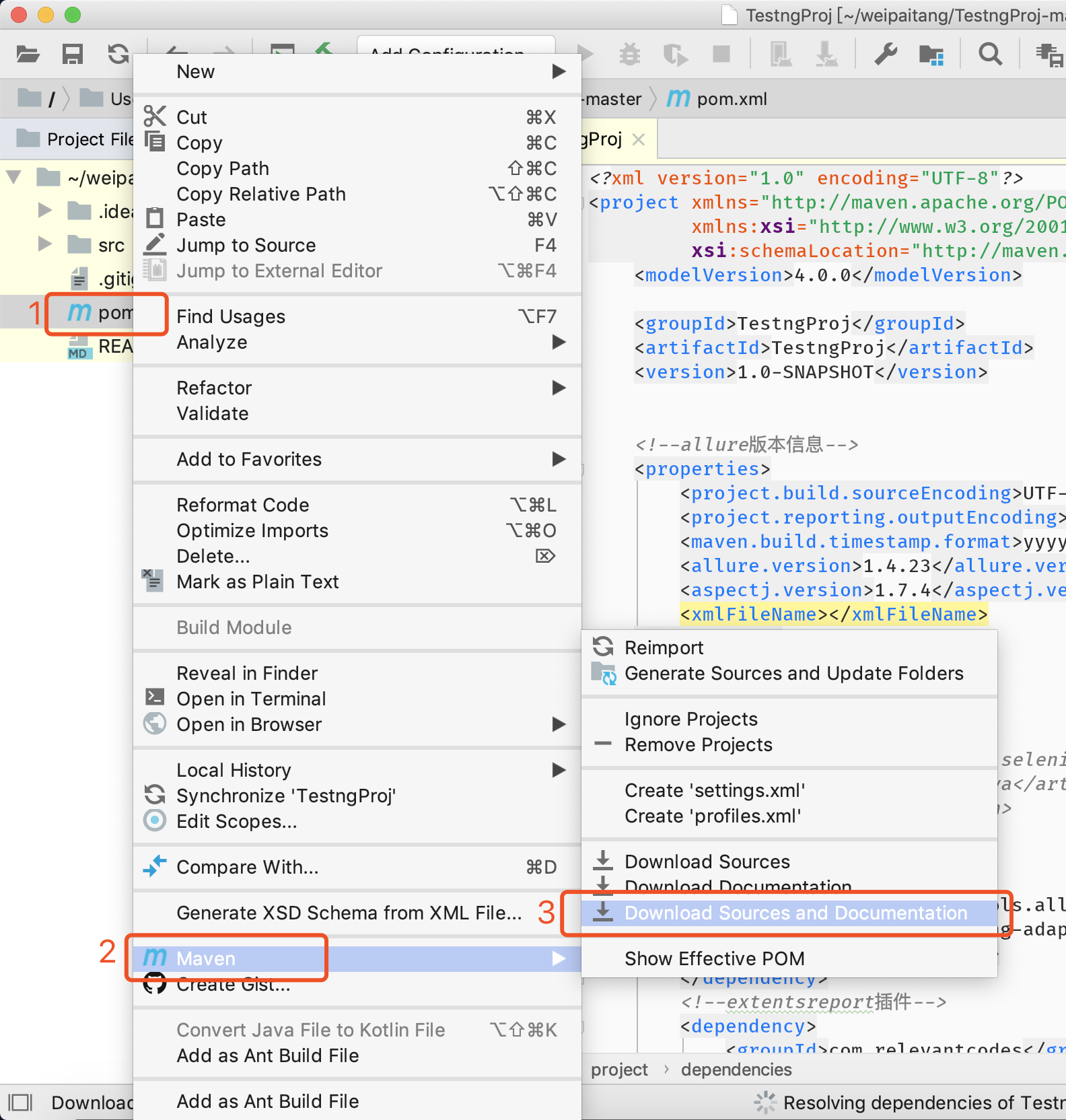
Task: Click the empty xmlFileName tag in editor
Action: pos(834,615)
